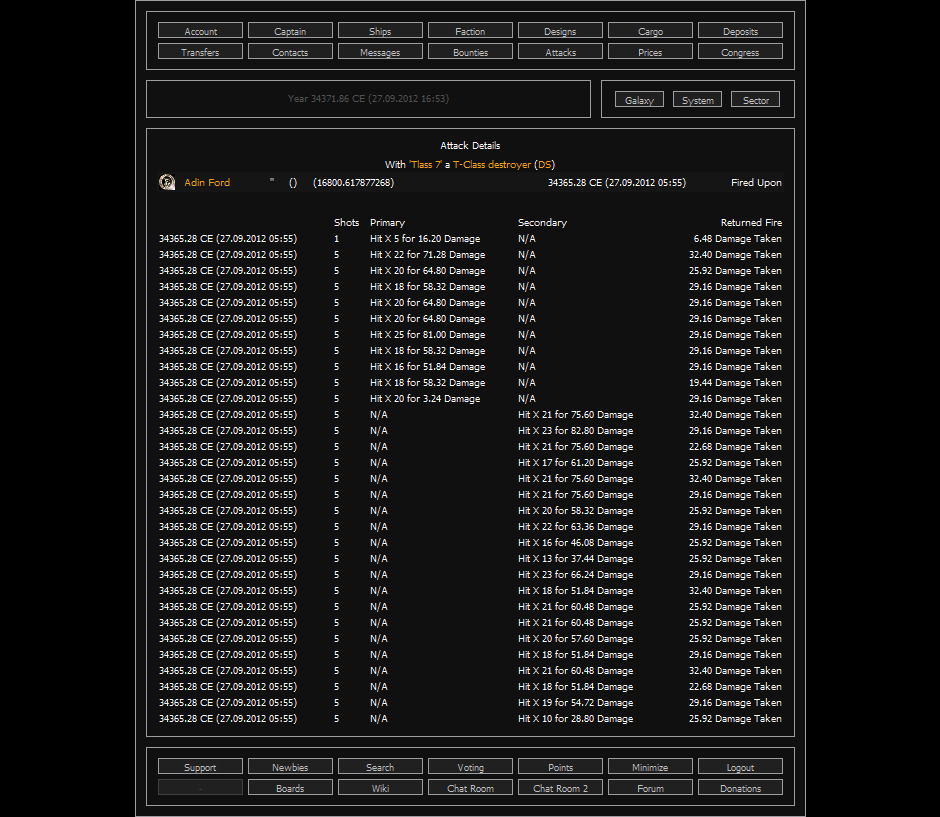This screenshot has height=817, width=940.
Task: Click the coordinates (16800.617877268)
Action: (353, 182)
